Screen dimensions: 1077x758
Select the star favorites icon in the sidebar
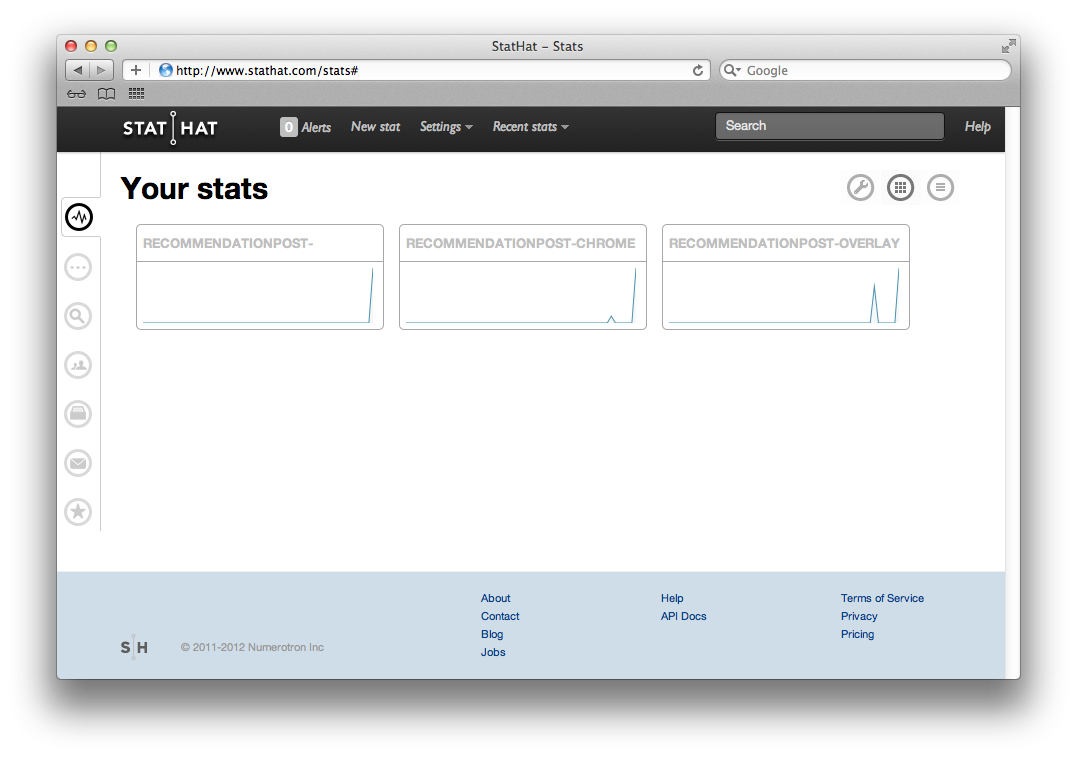click(x=78, y=511)
